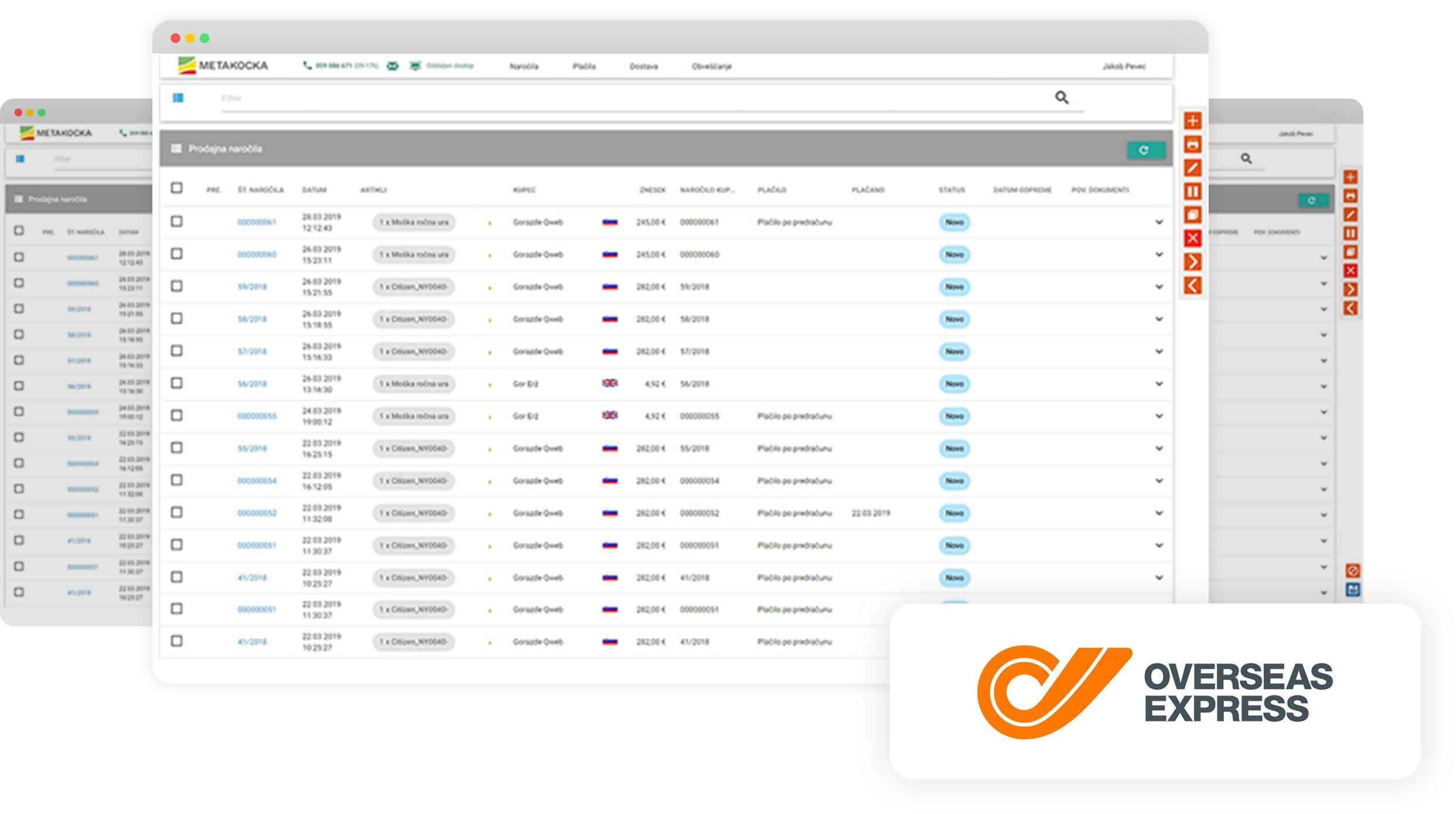The height and width of the screenshot is (814, 1456).
Task: Click the Novo status badge on row 000000060
Action: [954, 255]
